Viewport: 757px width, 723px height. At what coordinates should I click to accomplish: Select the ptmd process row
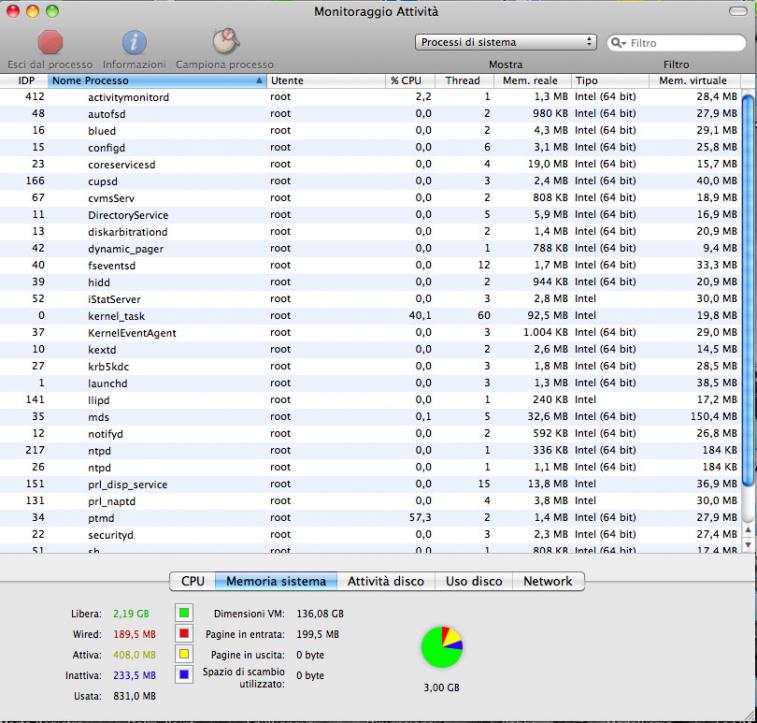click(x=370, y=517)
